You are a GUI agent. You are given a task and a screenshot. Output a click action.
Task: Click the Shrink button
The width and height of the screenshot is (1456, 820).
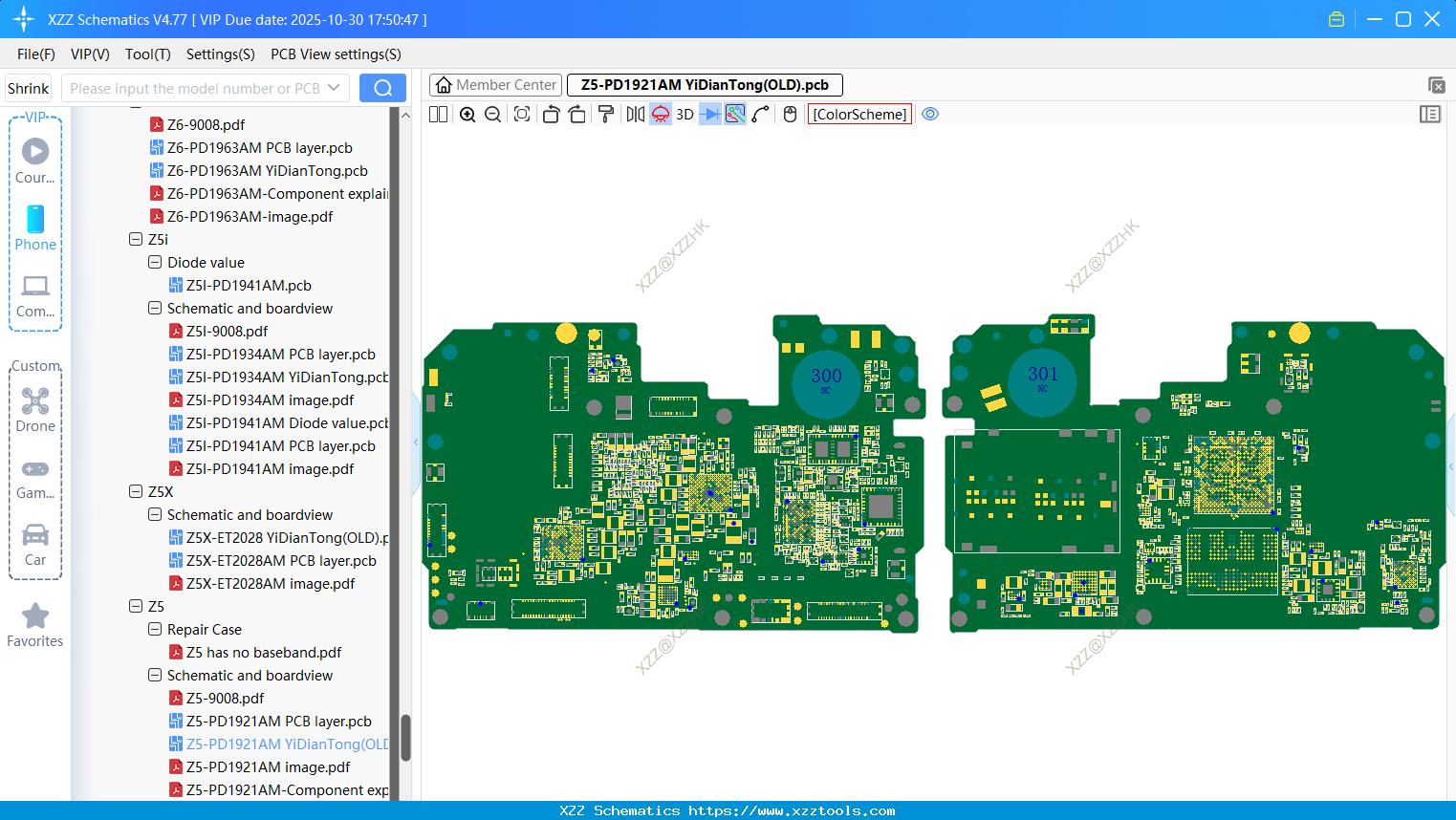(x=29, y=88)
